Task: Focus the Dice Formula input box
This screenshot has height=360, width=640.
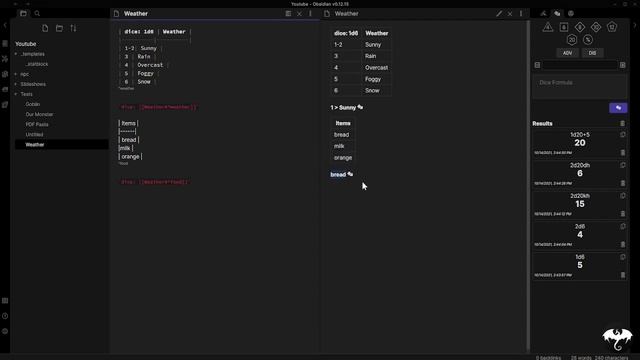Action: (x=580, y=87)
